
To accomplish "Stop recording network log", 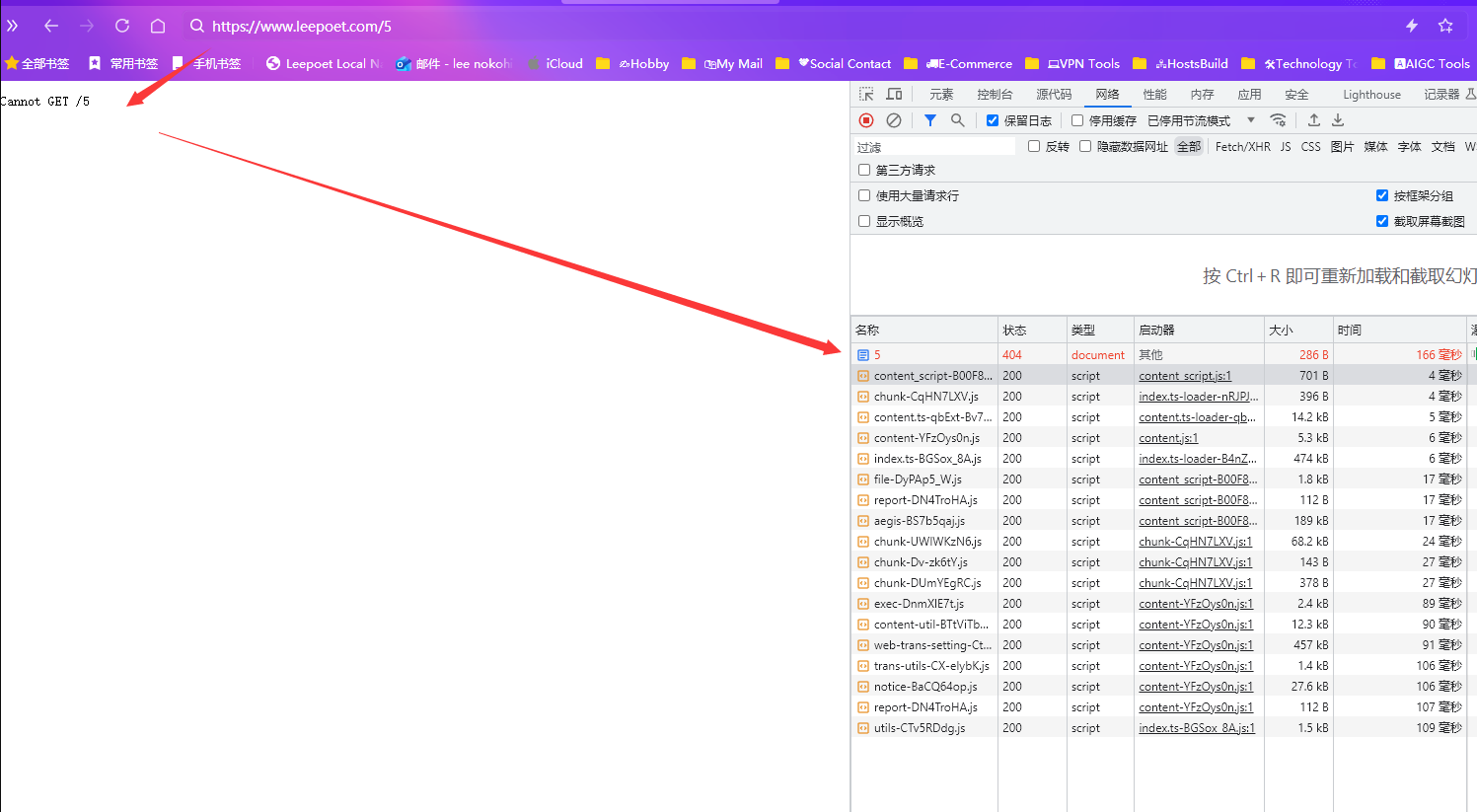I will point(866,120).
